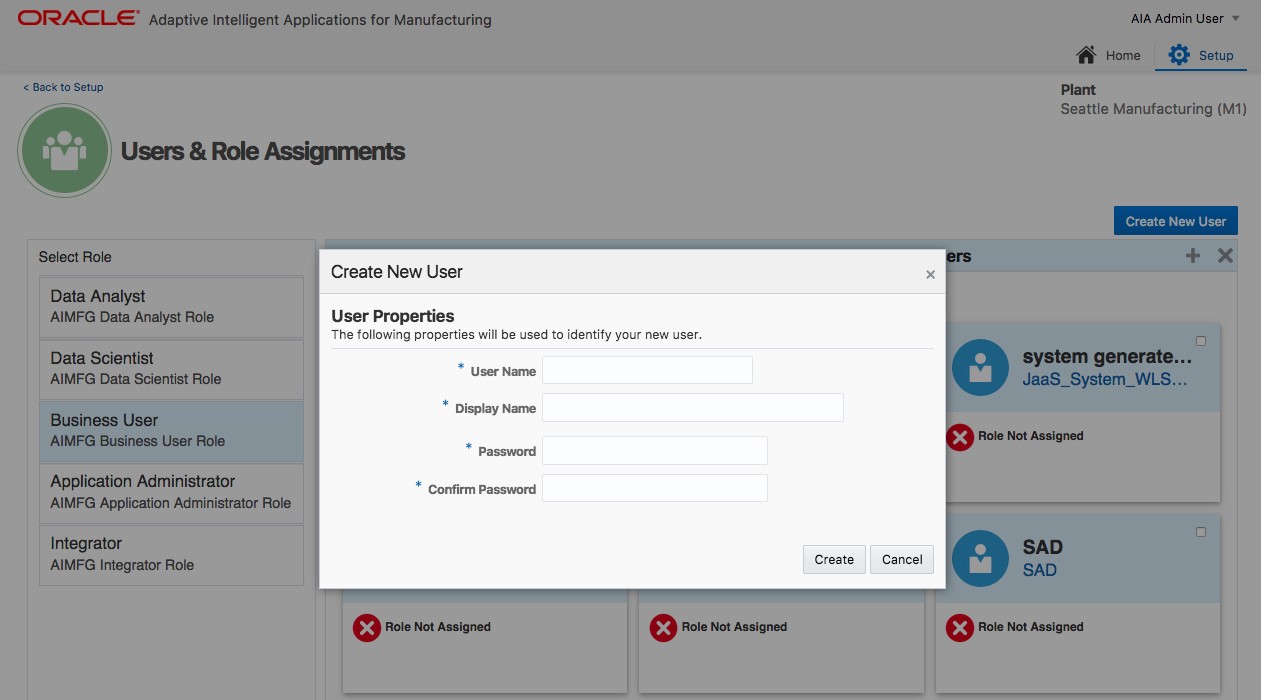Check the checkbox on the system generated user card
The height and width of the screenshot is (700, 1261).
point(1199,340)
